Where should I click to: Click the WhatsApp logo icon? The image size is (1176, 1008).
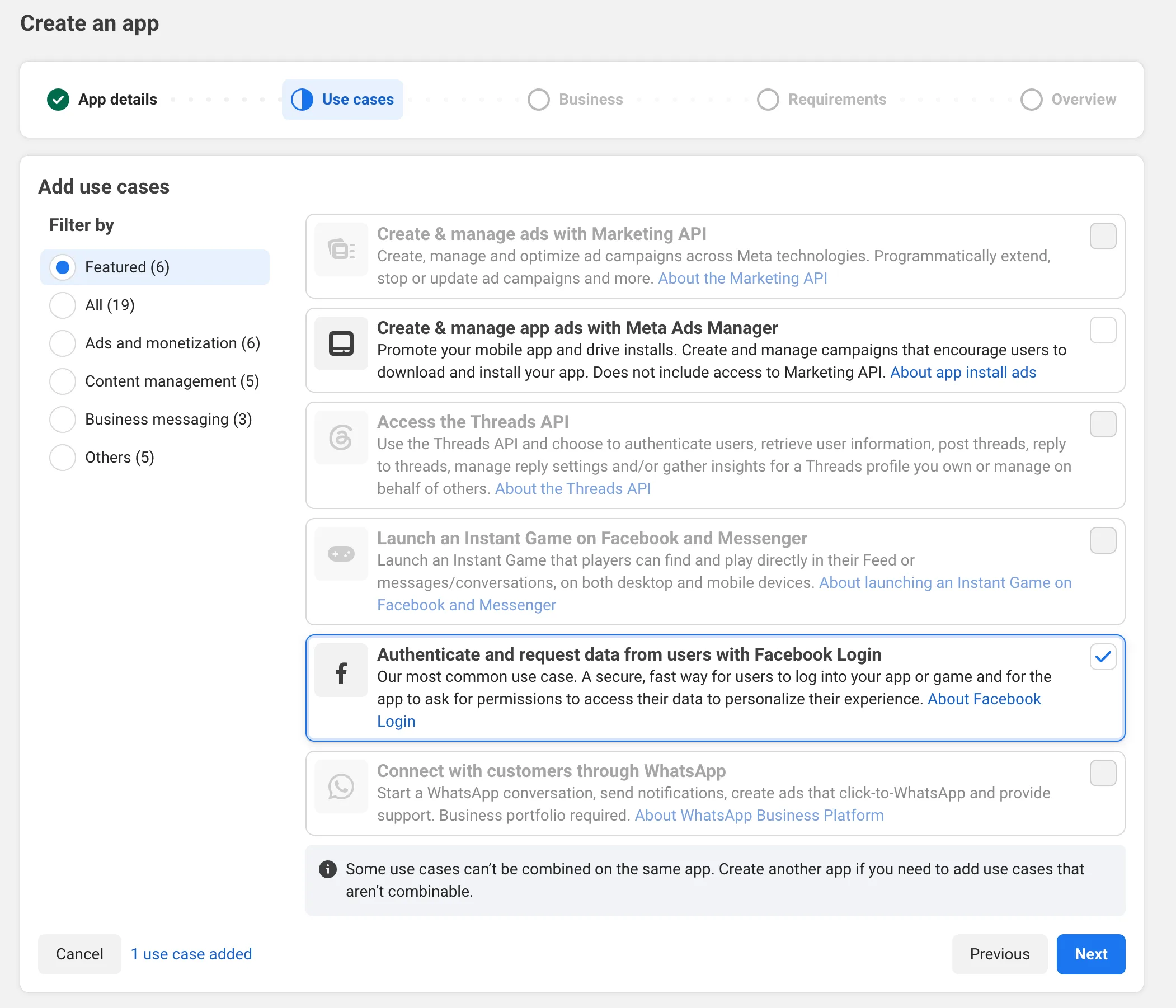(341, 786)
